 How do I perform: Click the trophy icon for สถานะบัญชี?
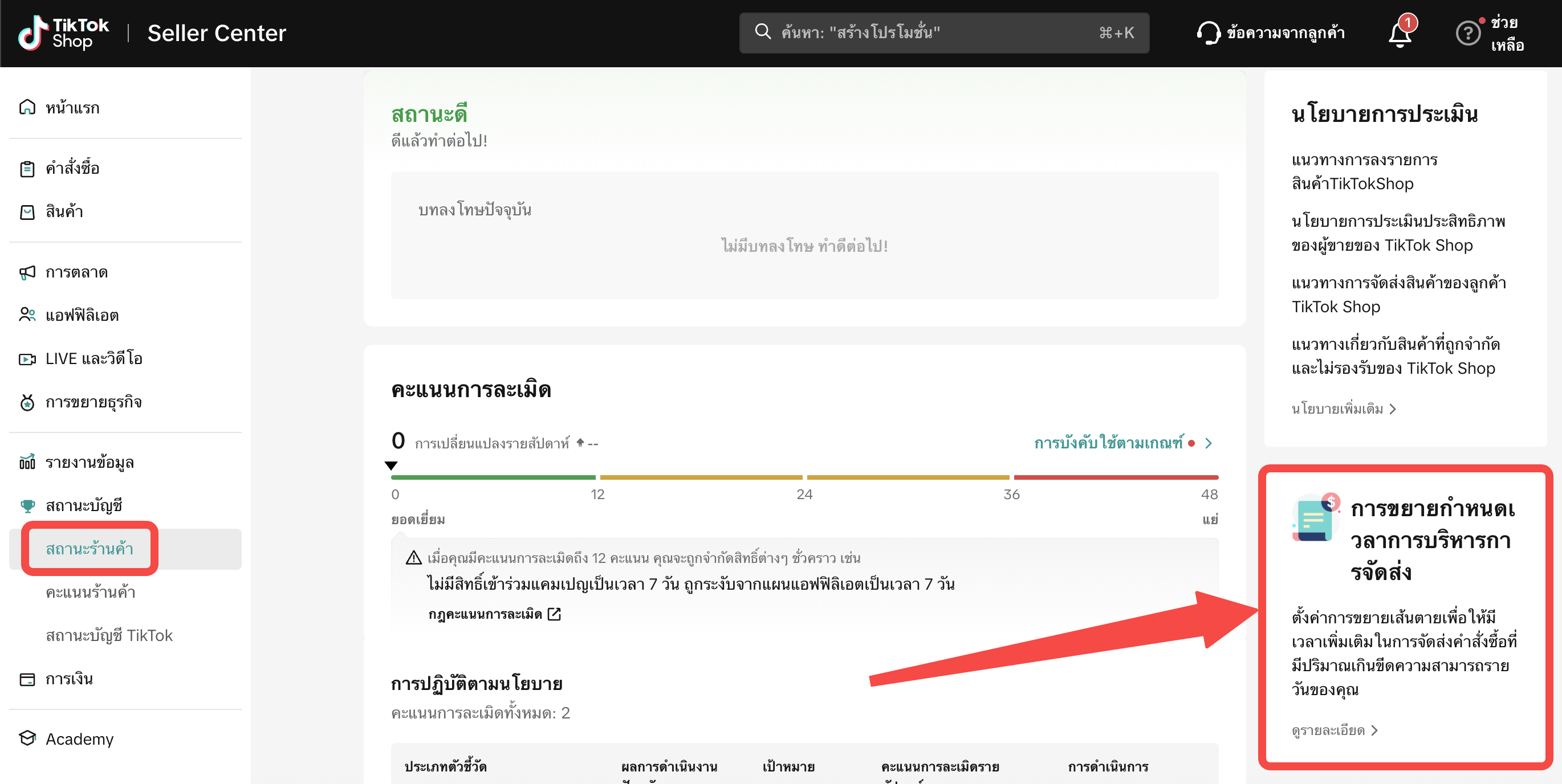(27, 505)
